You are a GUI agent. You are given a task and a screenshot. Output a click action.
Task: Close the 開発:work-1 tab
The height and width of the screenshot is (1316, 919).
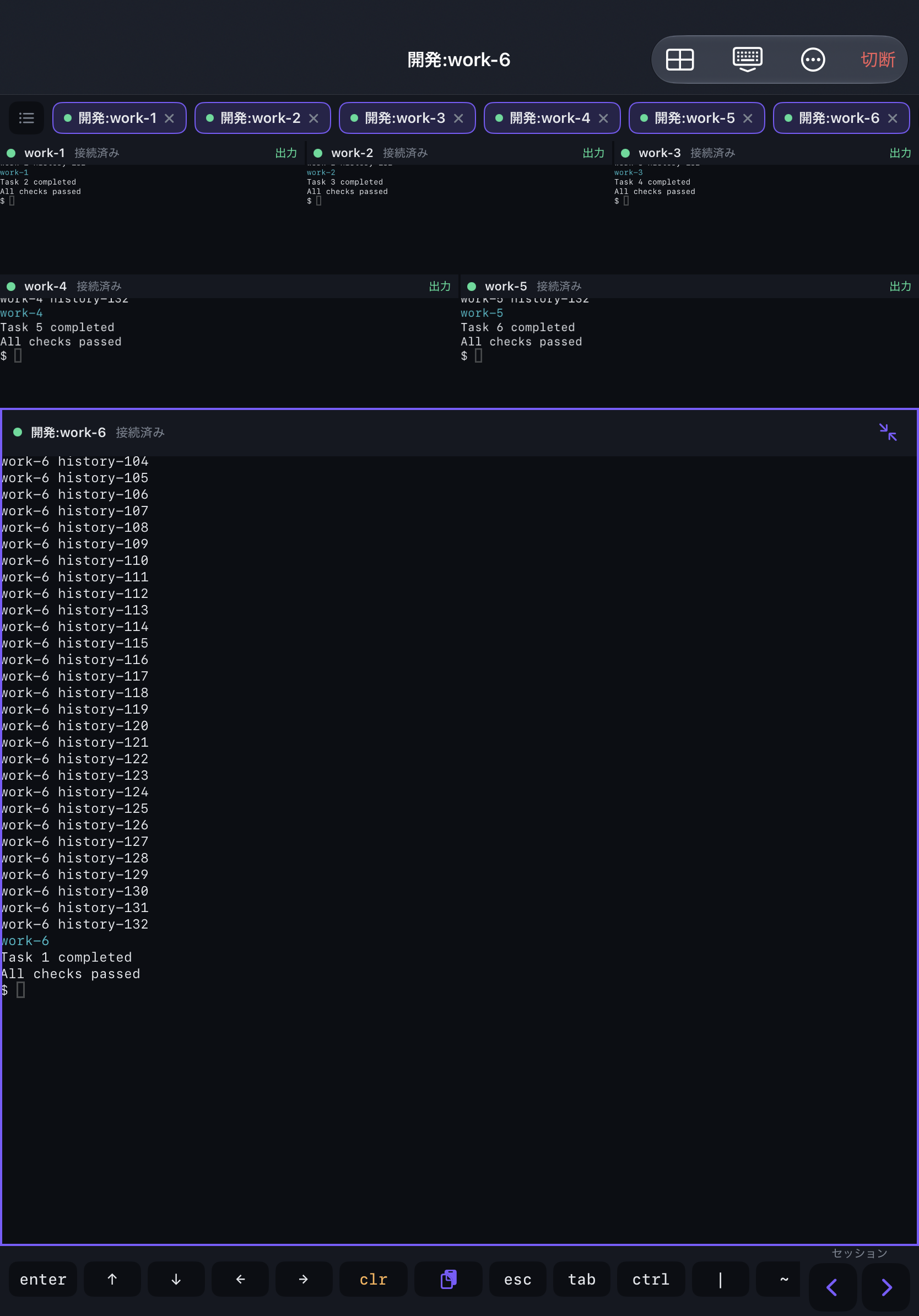pos(169,118)
